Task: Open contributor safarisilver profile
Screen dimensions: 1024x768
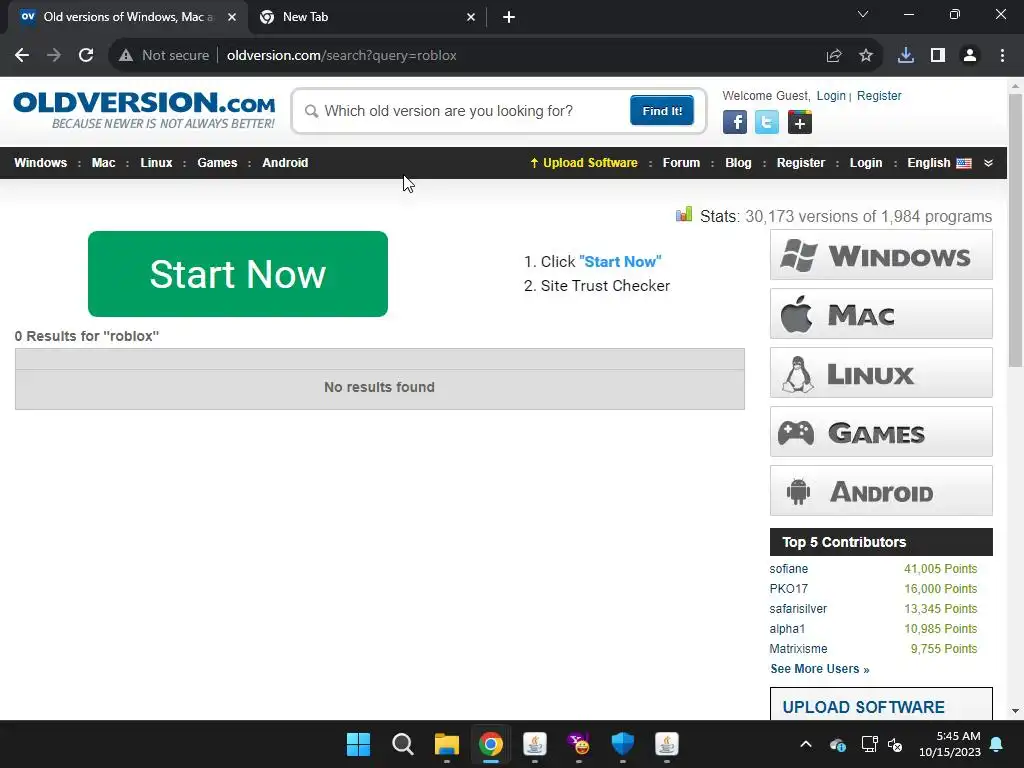Action: 798,609
